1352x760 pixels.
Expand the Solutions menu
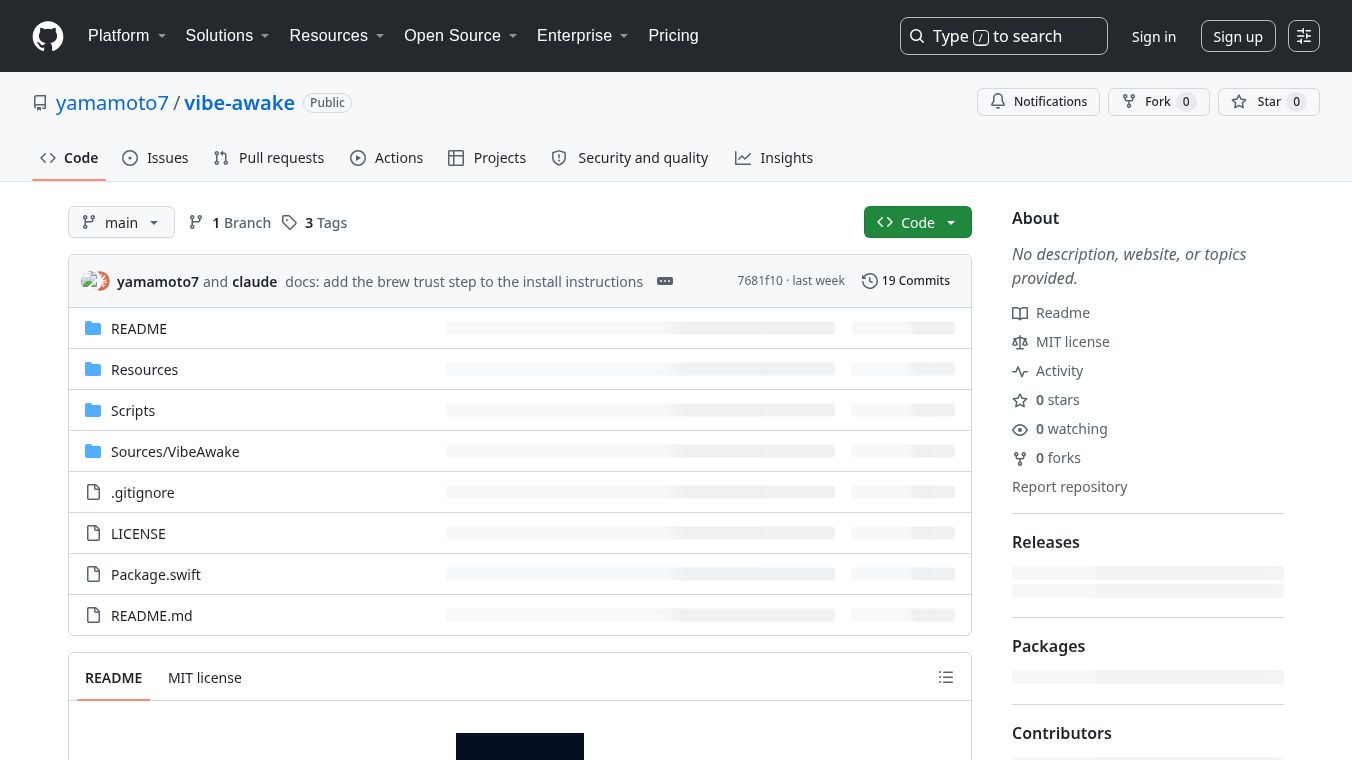(x=228, y=35)
